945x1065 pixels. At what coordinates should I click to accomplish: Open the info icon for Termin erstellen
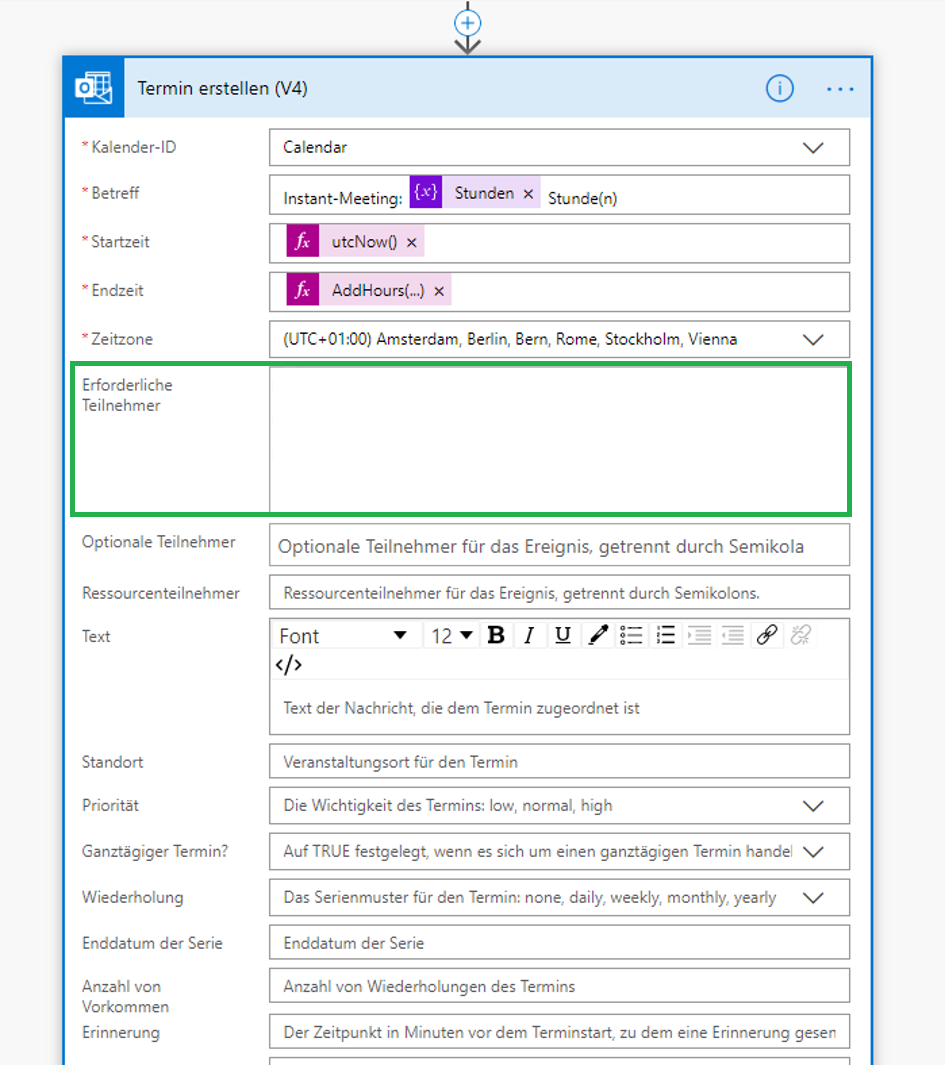tap(779, 88)
